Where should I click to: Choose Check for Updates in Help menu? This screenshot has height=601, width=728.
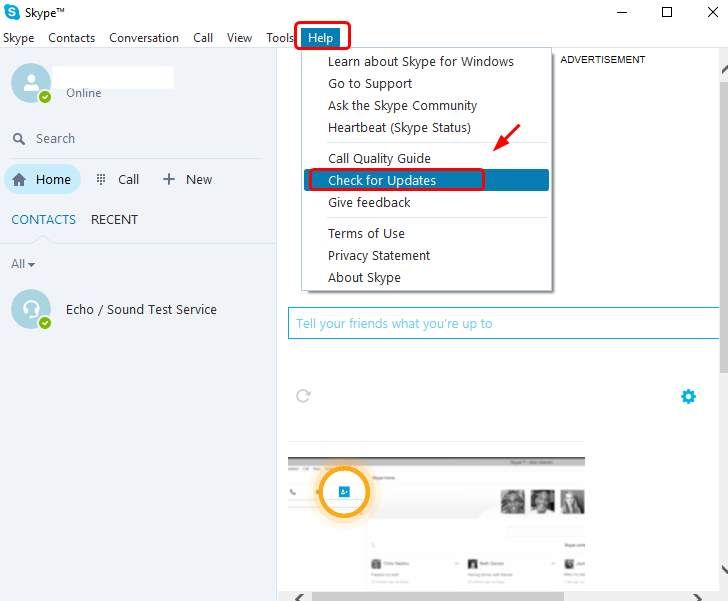(x=382, y=181)
